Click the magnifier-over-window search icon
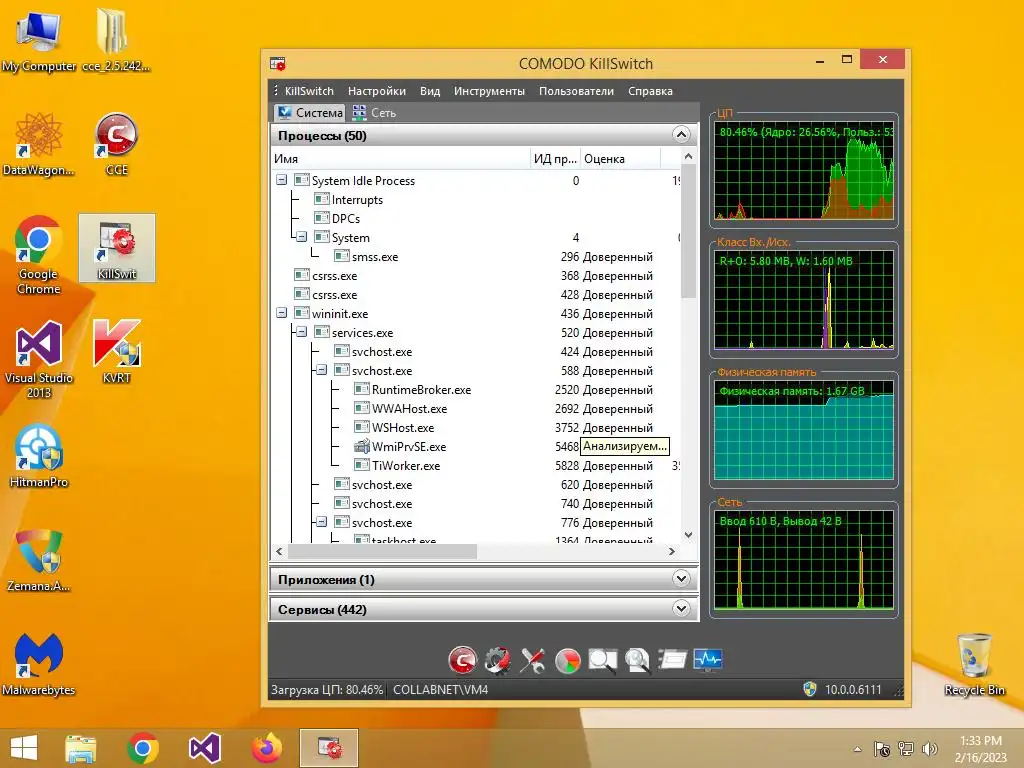 tap(602, 661)
